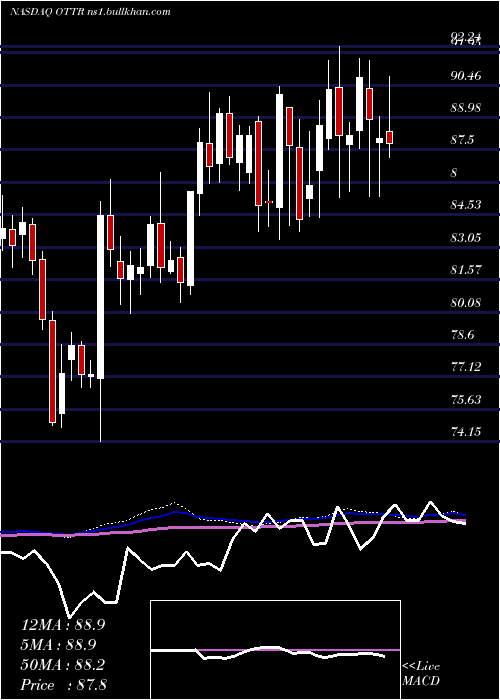
Task: Open the MACD inset chart box
Action: point(275,650)
